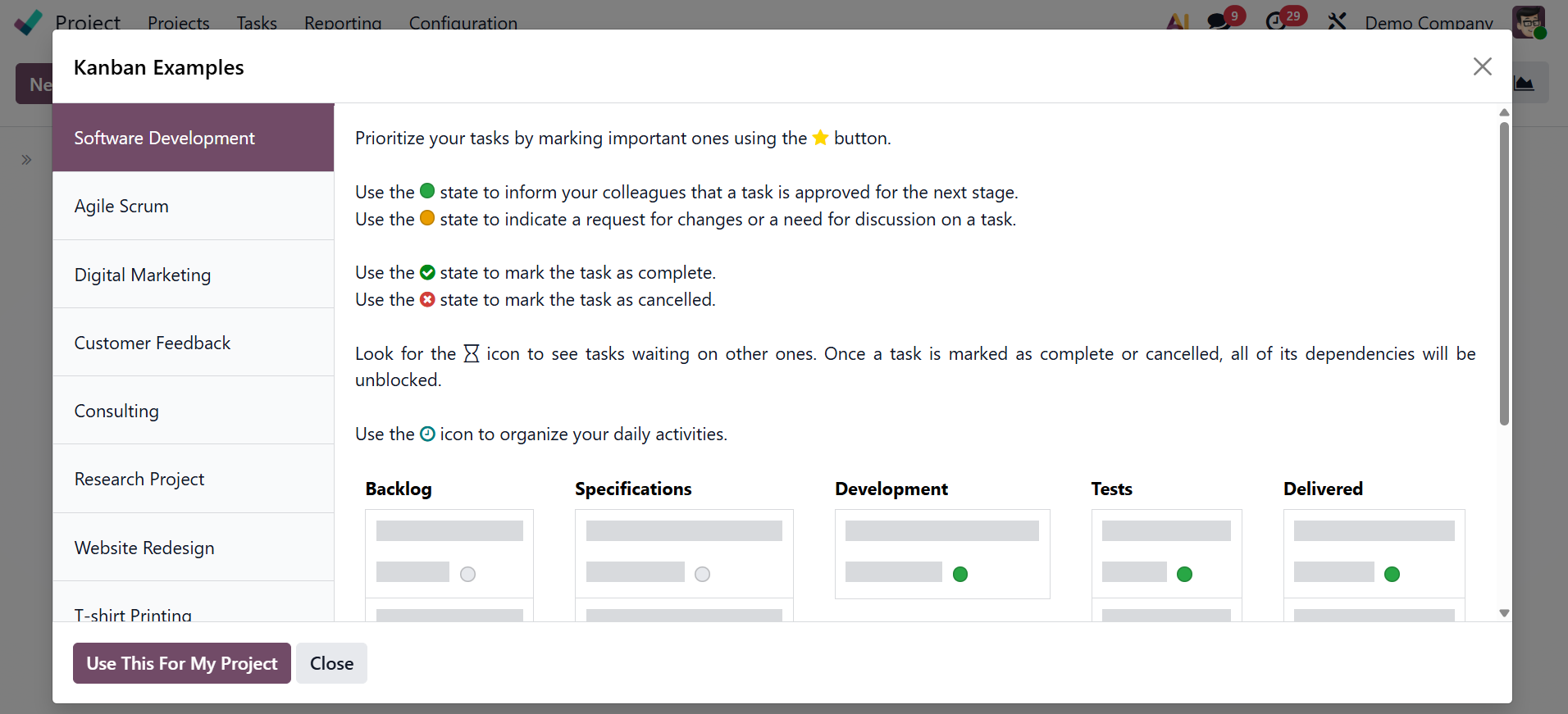Click the green state circle in Development card
The width and height of the screenshot is (1568, 714).
pos(960,574)
